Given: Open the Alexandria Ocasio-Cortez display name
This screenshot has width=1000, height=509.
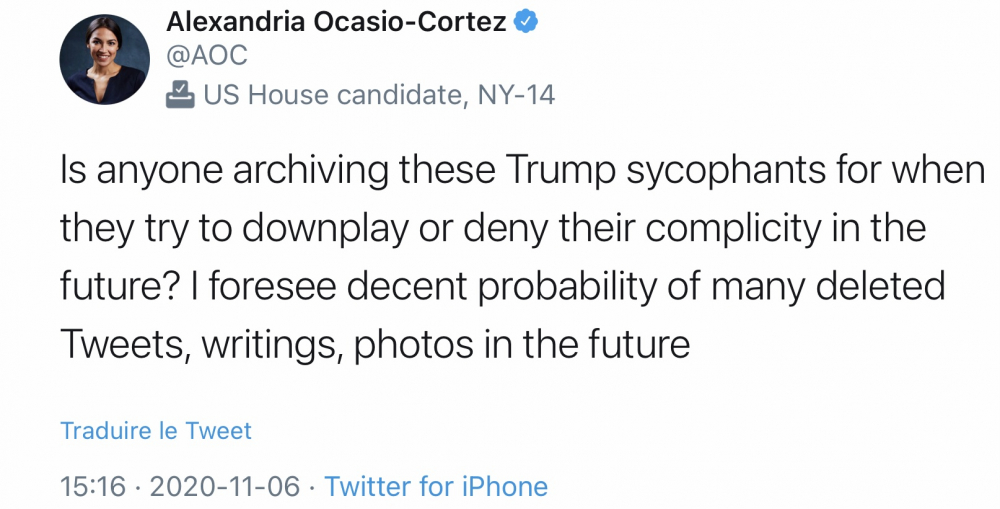Looking at the screenshot, I should [x=336, y=22].
